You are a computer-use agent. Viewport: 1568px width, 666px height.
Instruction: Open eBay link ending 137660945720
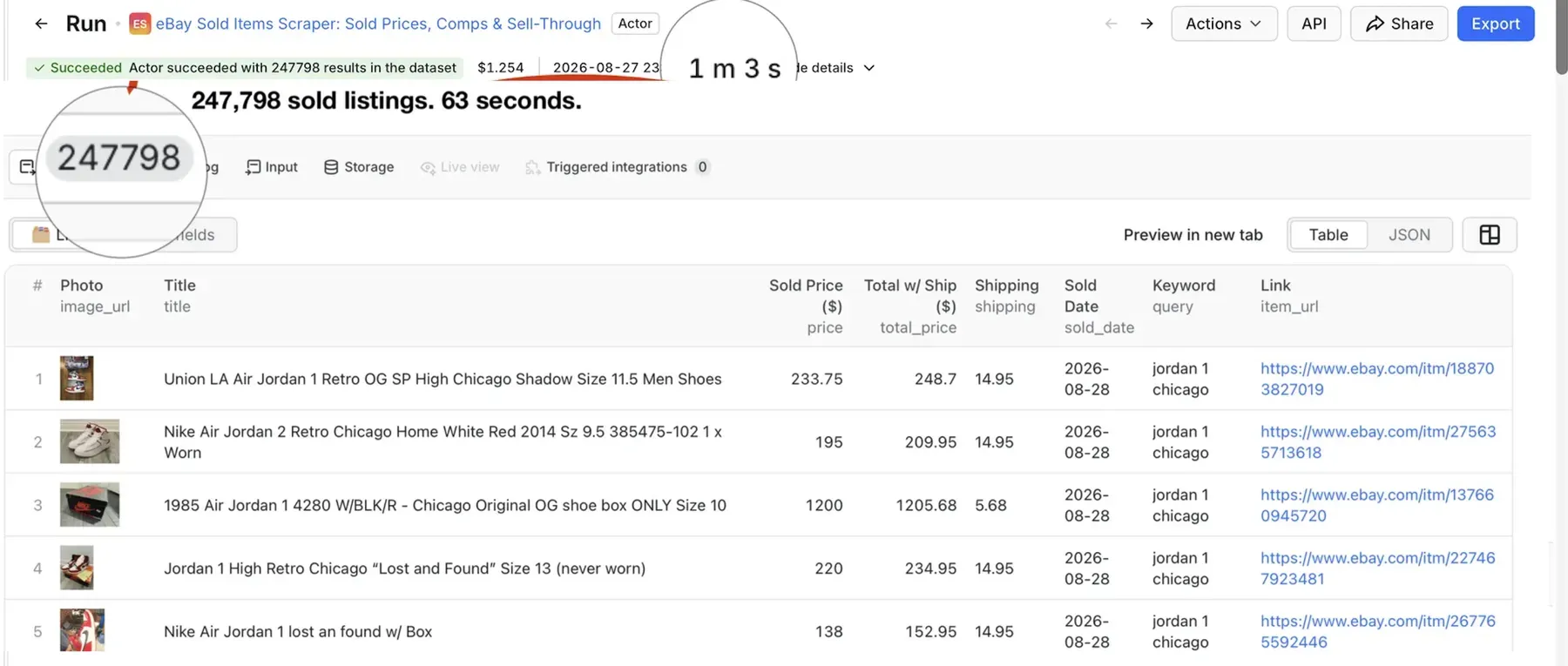click(1377, 505)
